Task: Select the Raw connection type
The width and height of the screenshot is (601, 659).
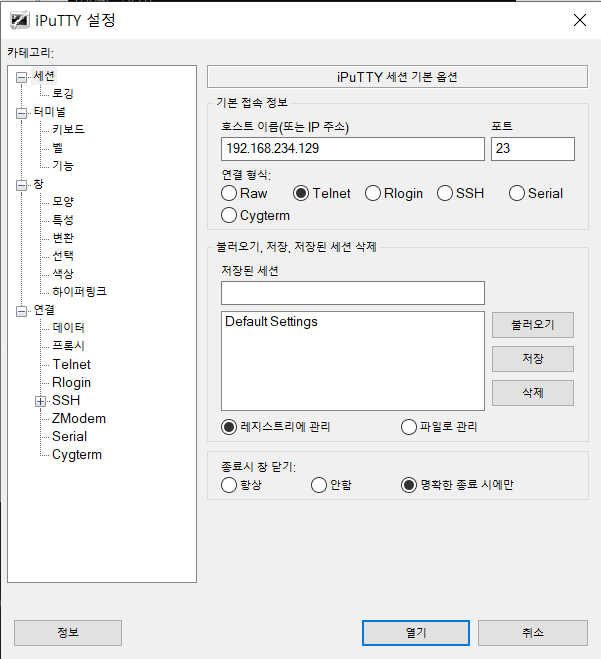Action: click(x=229, y=193)
